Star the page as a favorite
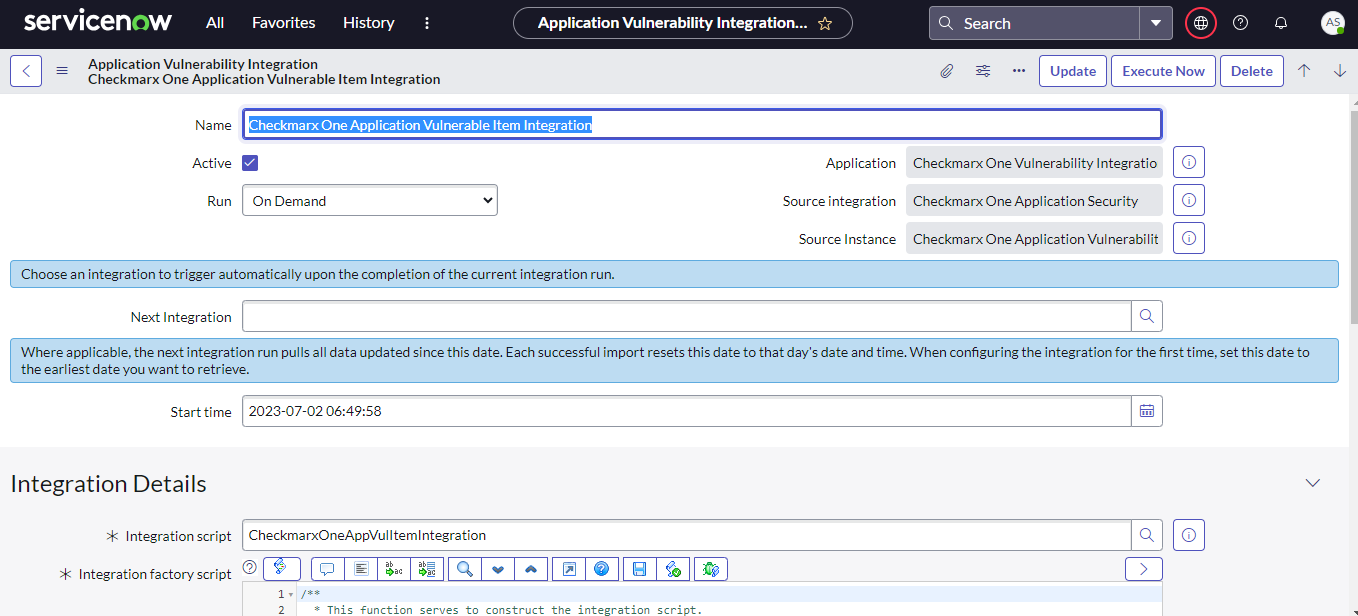Screen dimensions: 1358x616 pyautogui.click(x=825, y=24)
